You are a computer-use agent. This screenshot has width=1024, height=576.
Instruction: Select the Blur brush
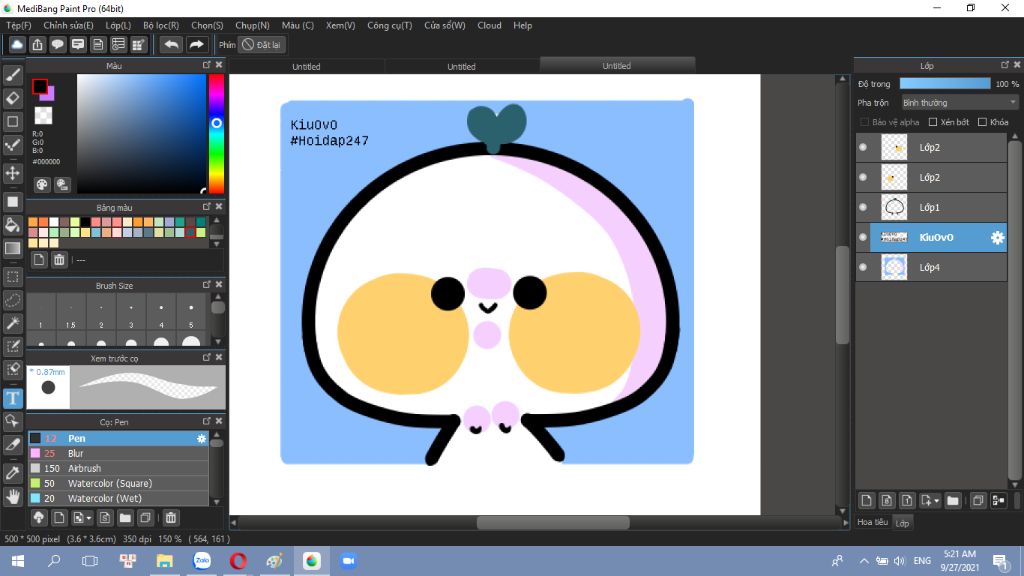click(118, 453)
